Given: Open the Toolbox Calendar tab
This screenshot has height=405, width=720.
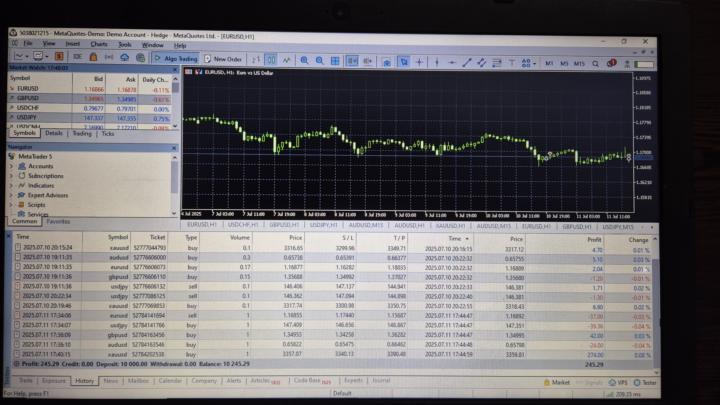Looking at the screenshot, I should click(x=170, y=381).
